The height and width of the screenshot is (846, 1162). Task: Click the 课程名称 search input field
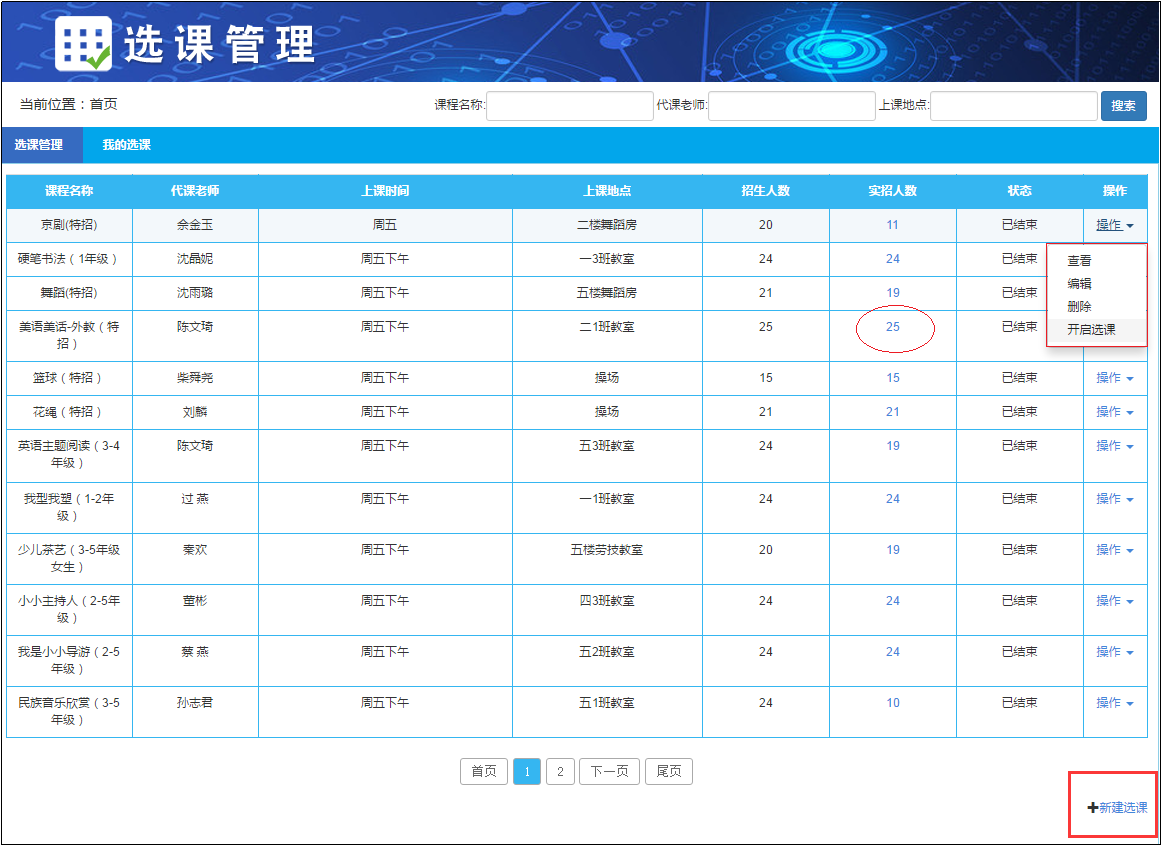click(x=569, y=106)
